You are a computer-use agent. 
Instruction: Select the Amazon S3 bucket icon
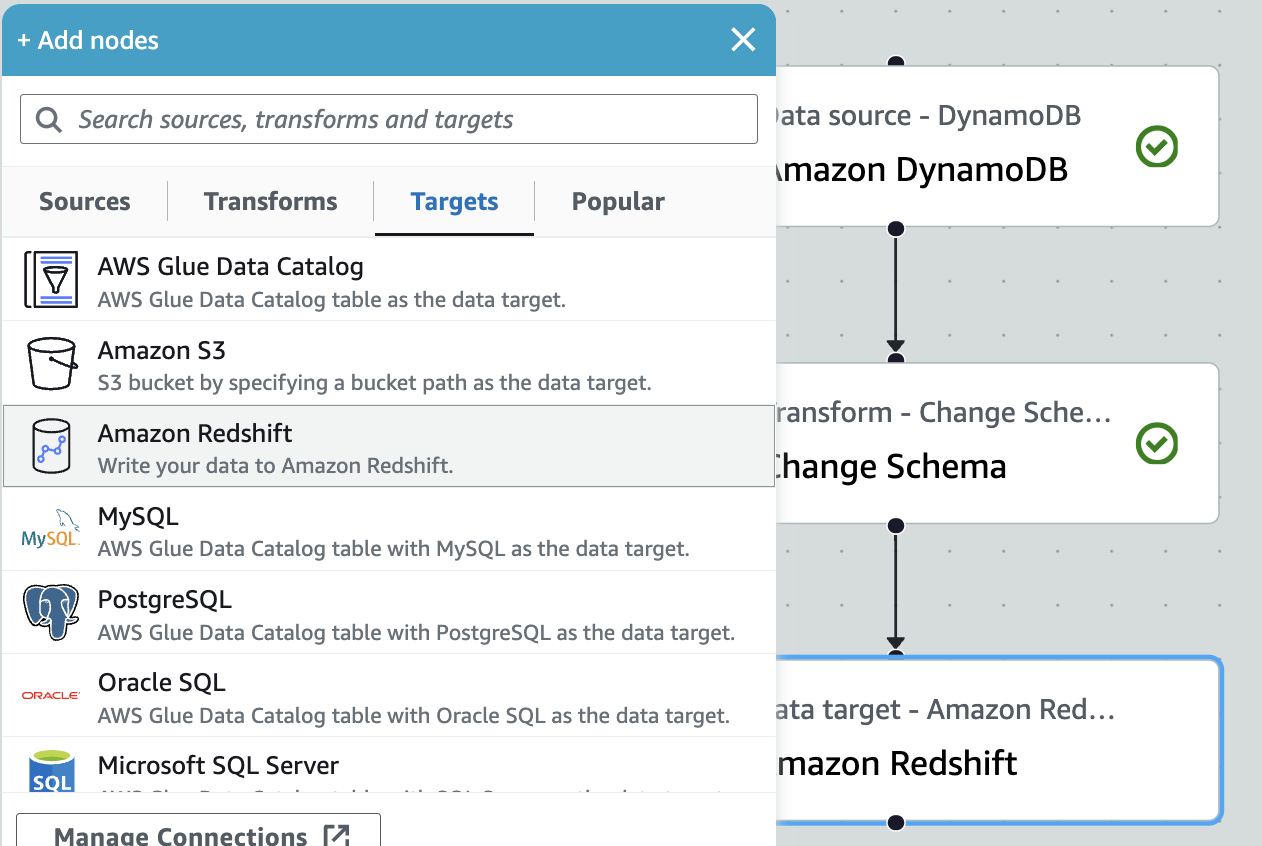(51, 363)
